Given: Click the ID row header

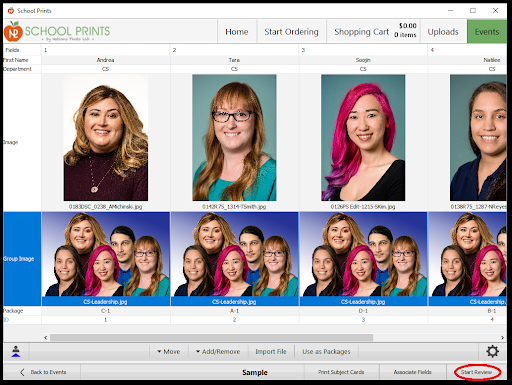Looking at the screenshot, I should click(x=22, y=320).
